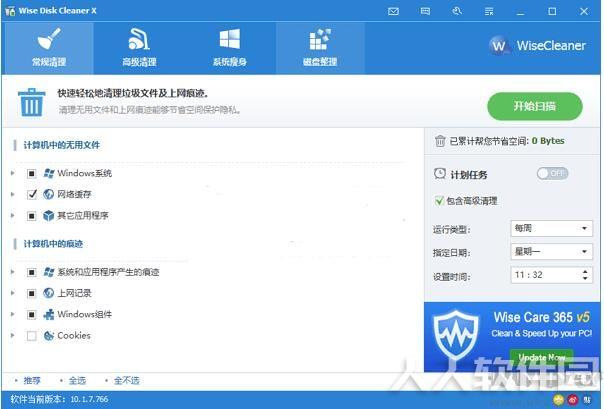Click the Windows系统 flag icon
The width and height of the screenshot is (604, 409).
click(49, 173)
